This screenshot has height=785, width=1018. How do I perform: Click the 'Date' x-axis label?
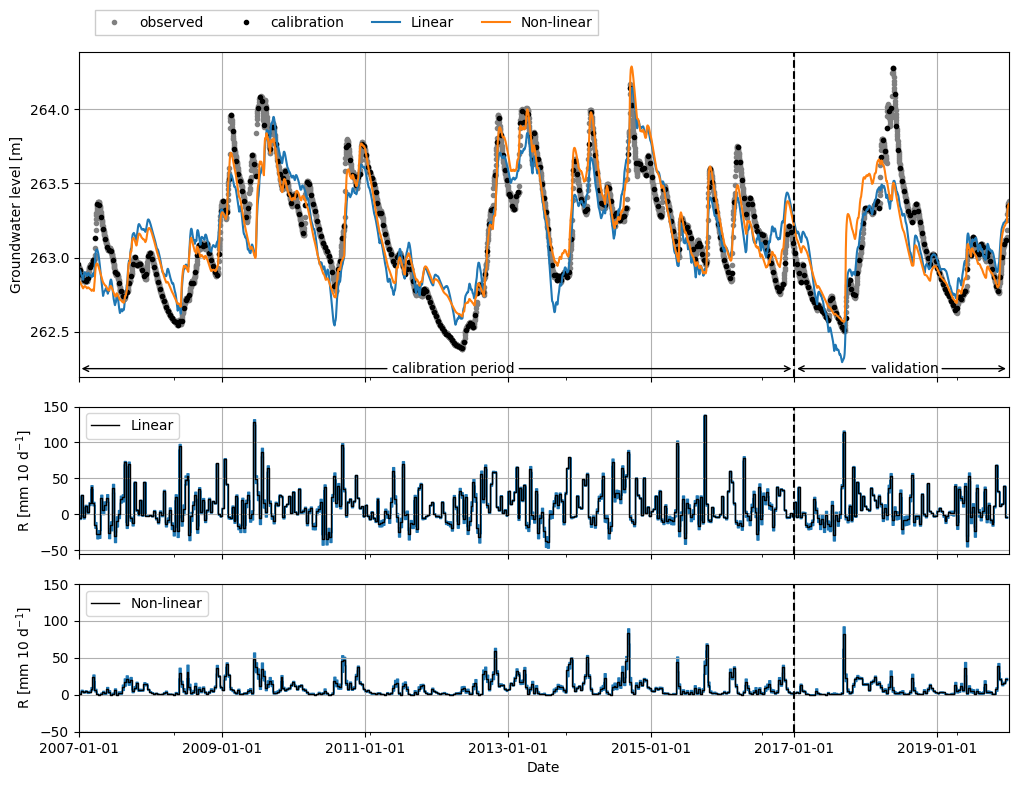click(543, 767)
